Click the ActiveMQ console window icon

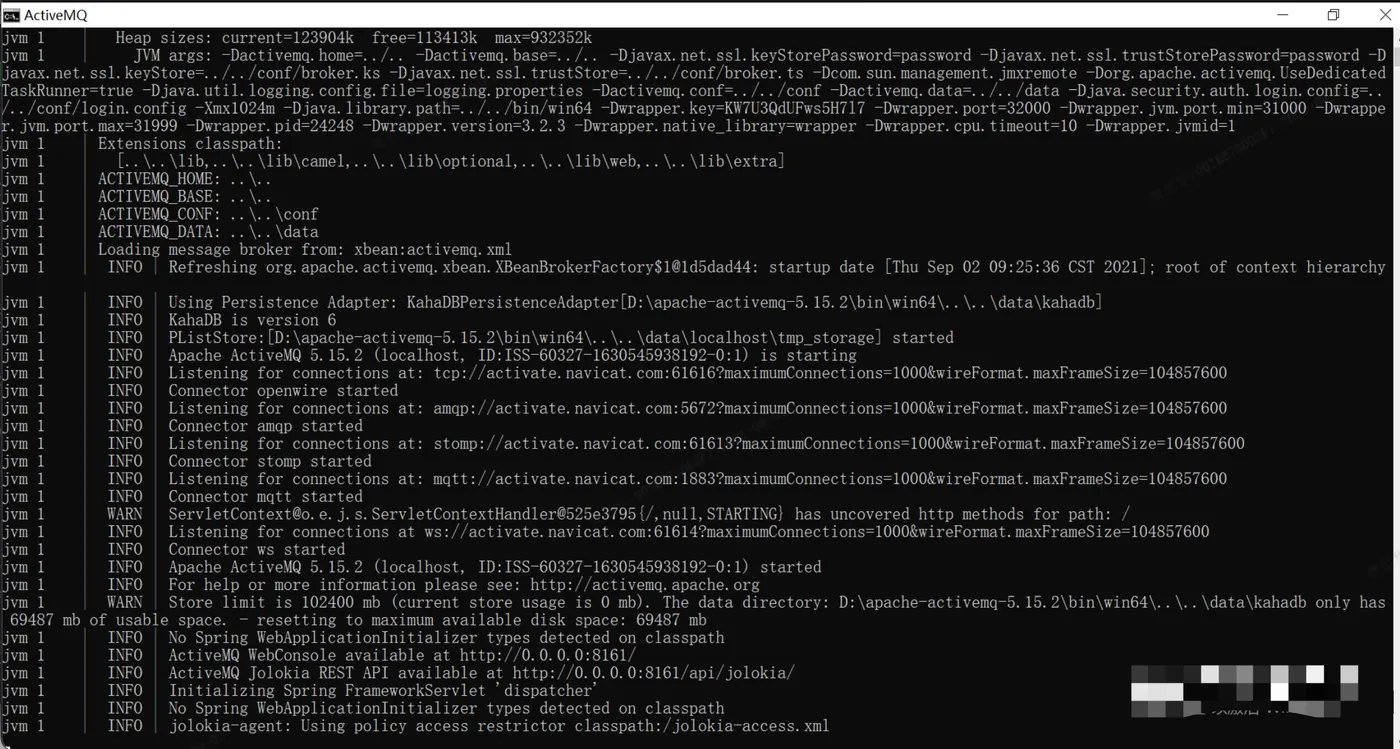(10, 15)
